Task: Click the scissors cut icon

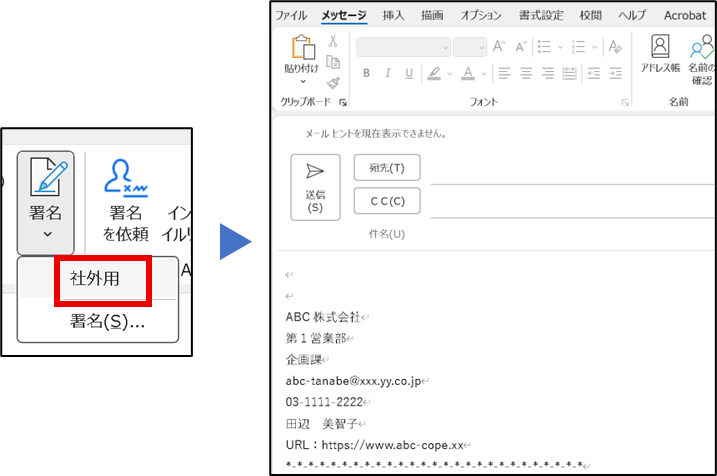Action: point(333,42)
